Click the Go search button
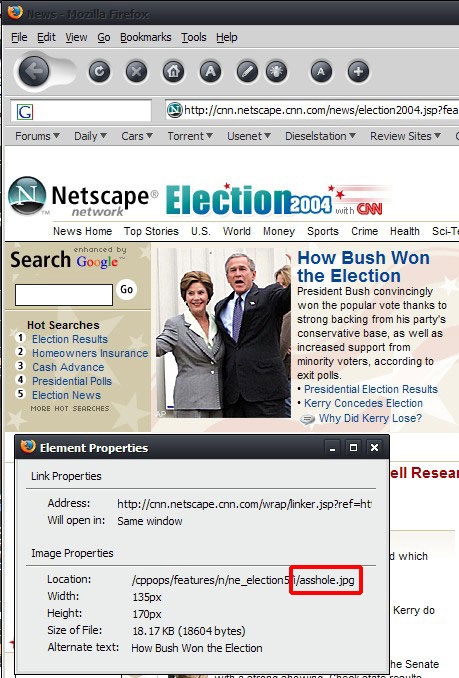Screen dimensions: 459x678 (x=127, y=289)
